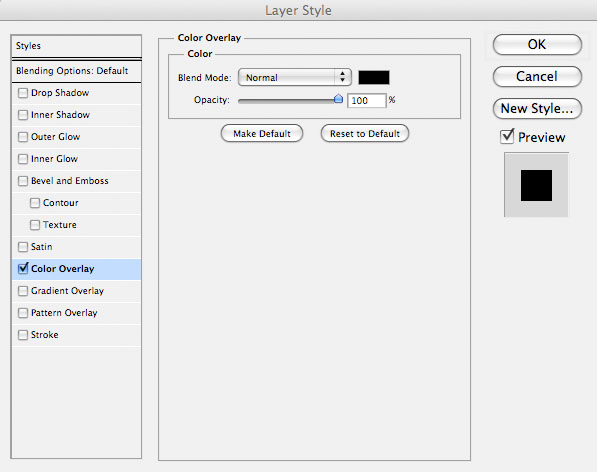
Task: Select the Contour label row
Action: pyautogui.click(x=77, y=203)
